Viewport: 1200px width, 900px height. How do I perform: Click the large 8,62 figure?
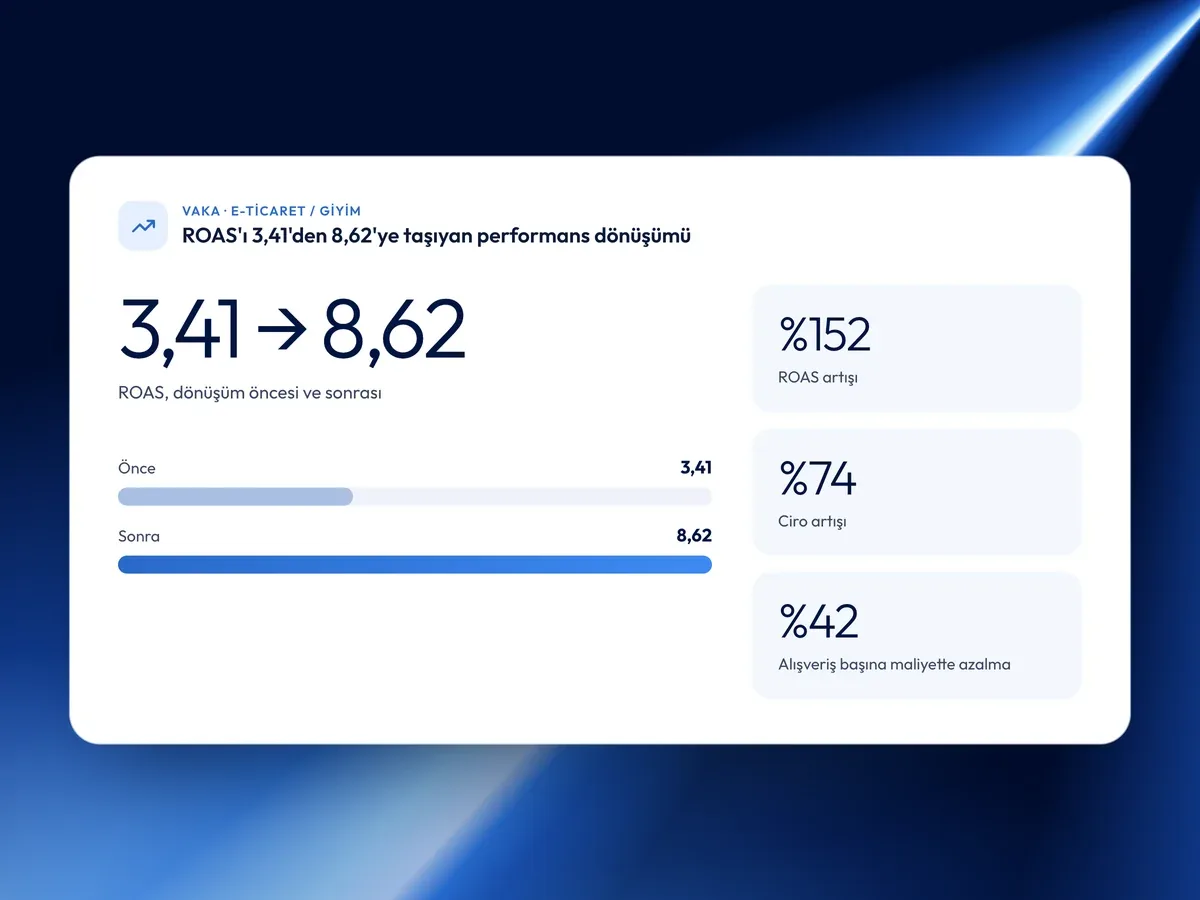click(x=394, y=330)
